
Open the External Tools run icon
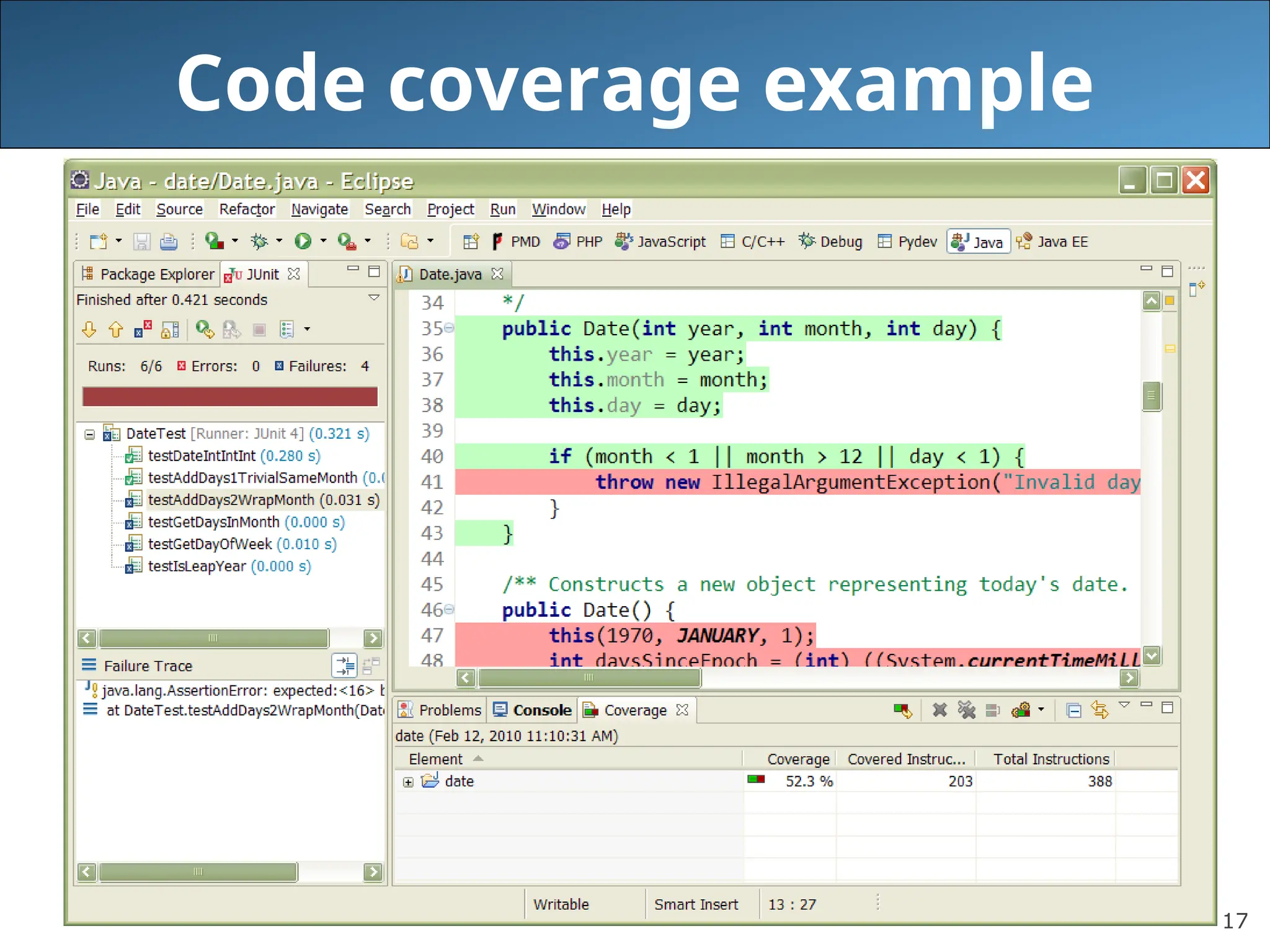(347, 241)
